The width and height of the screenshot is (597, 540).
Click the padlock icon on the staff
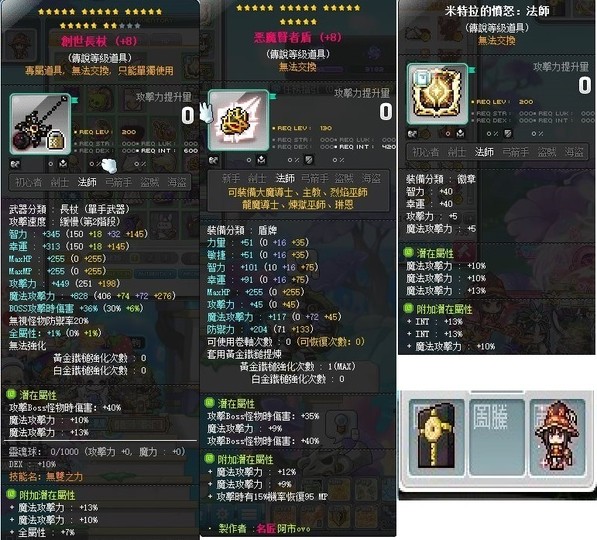click(56, 140)
